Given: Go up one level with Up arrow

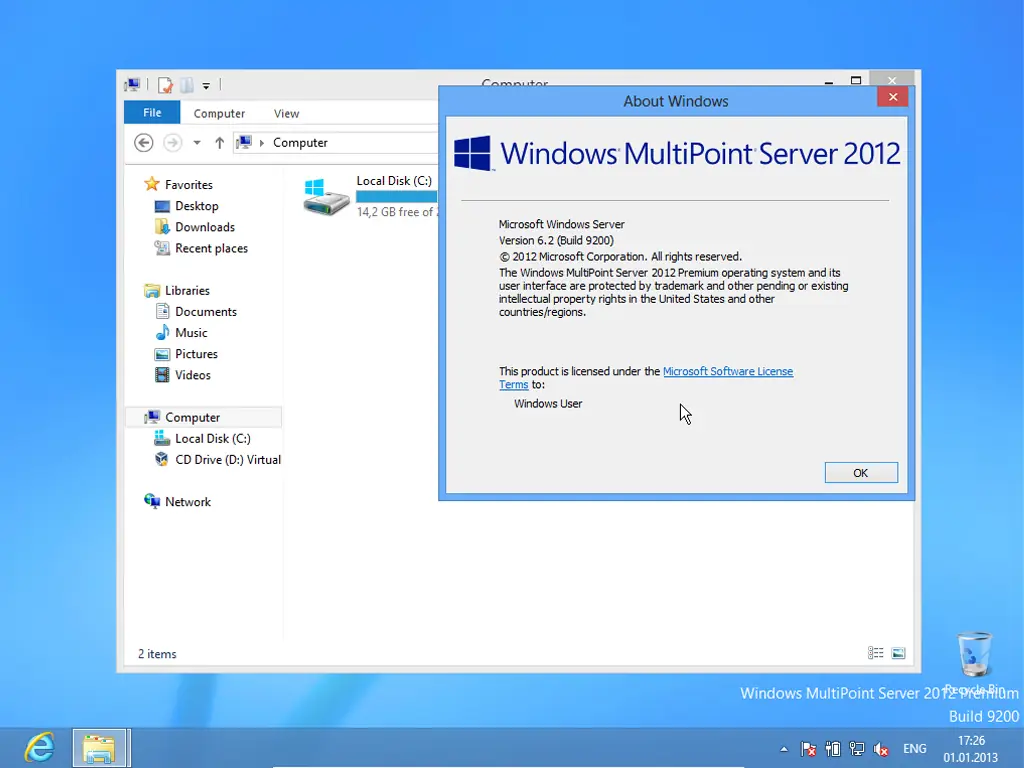Looking at the screenshot, I should [x=219, y=142].
